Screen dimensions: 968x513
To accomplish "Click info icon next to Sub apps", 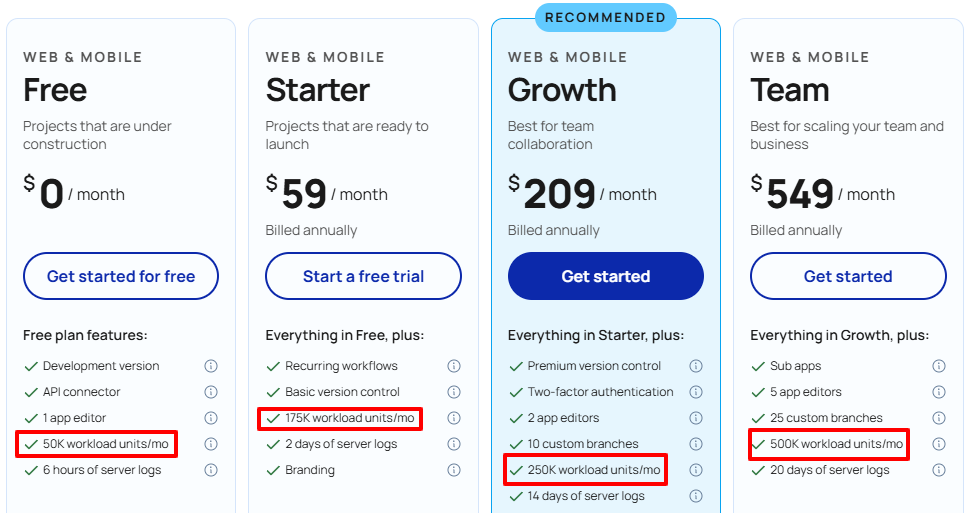I will 939,366.
